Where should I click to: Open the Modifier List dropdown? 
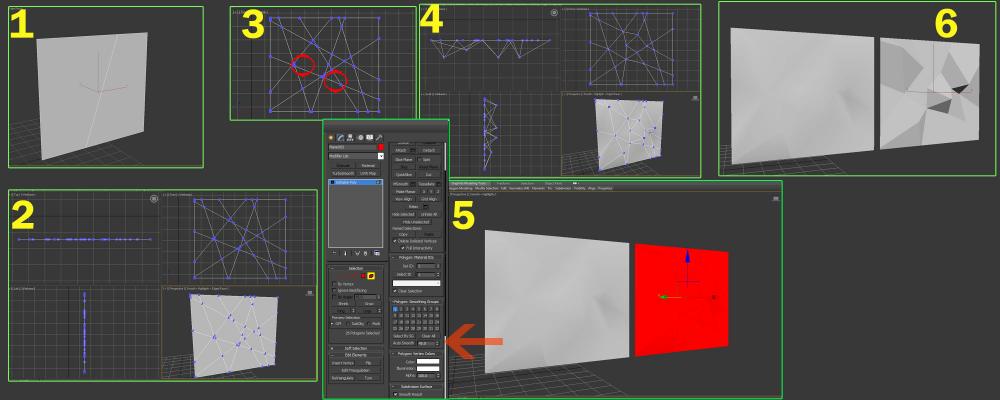pos(381,156)
